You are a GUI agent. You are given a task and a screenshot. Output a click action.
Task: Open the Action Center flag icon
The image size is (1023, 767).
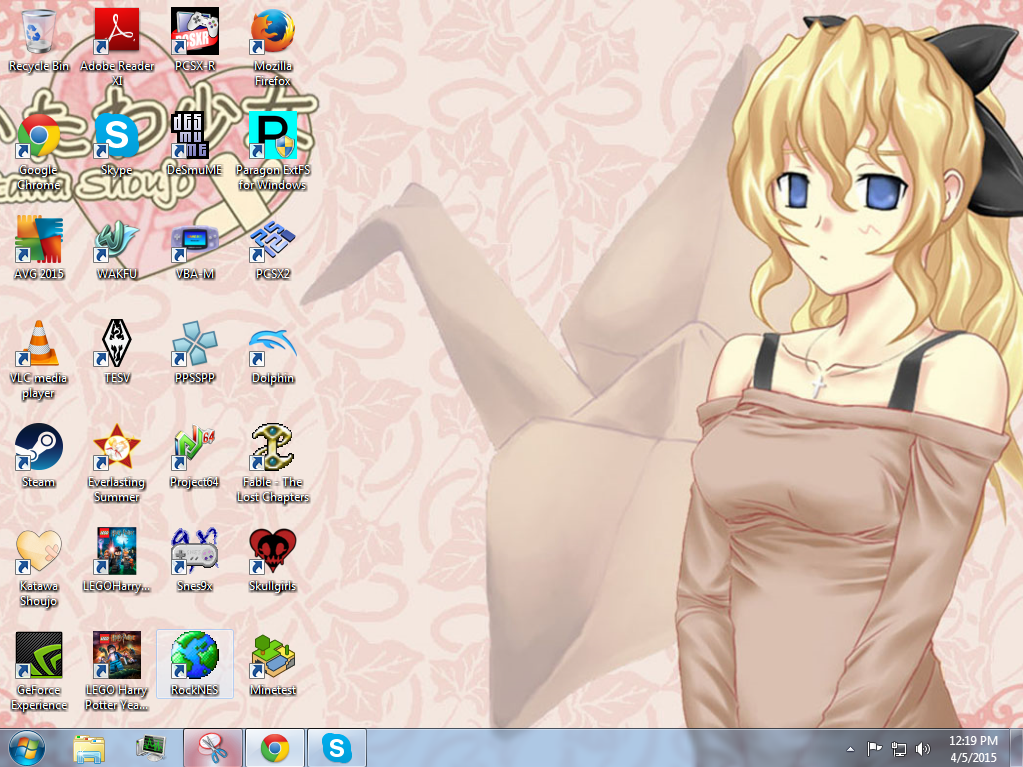coord(874,749)
